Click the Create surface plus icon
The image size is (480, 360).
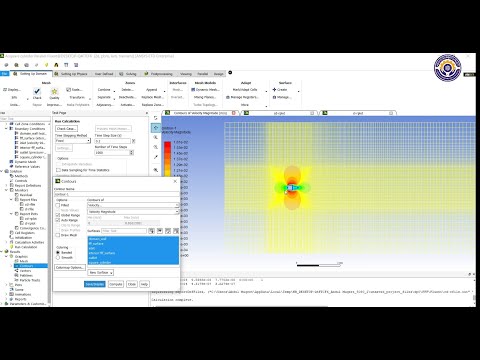(274, 90)
